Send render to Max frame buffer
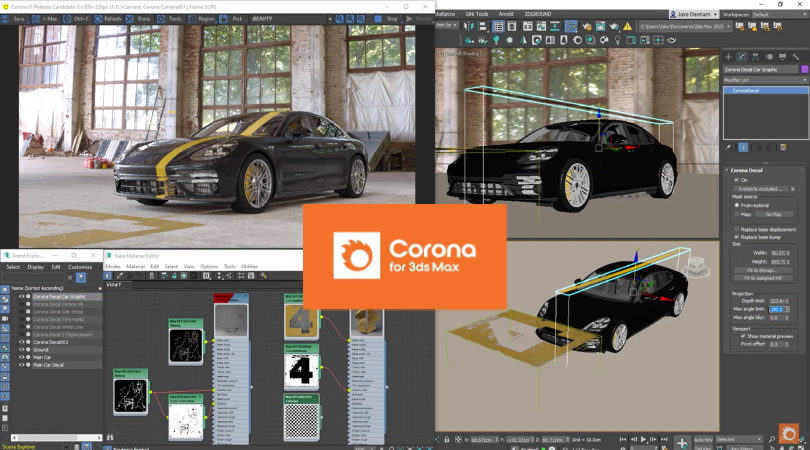This screenshot has height=450, width=810. click(x=47, y=19)
